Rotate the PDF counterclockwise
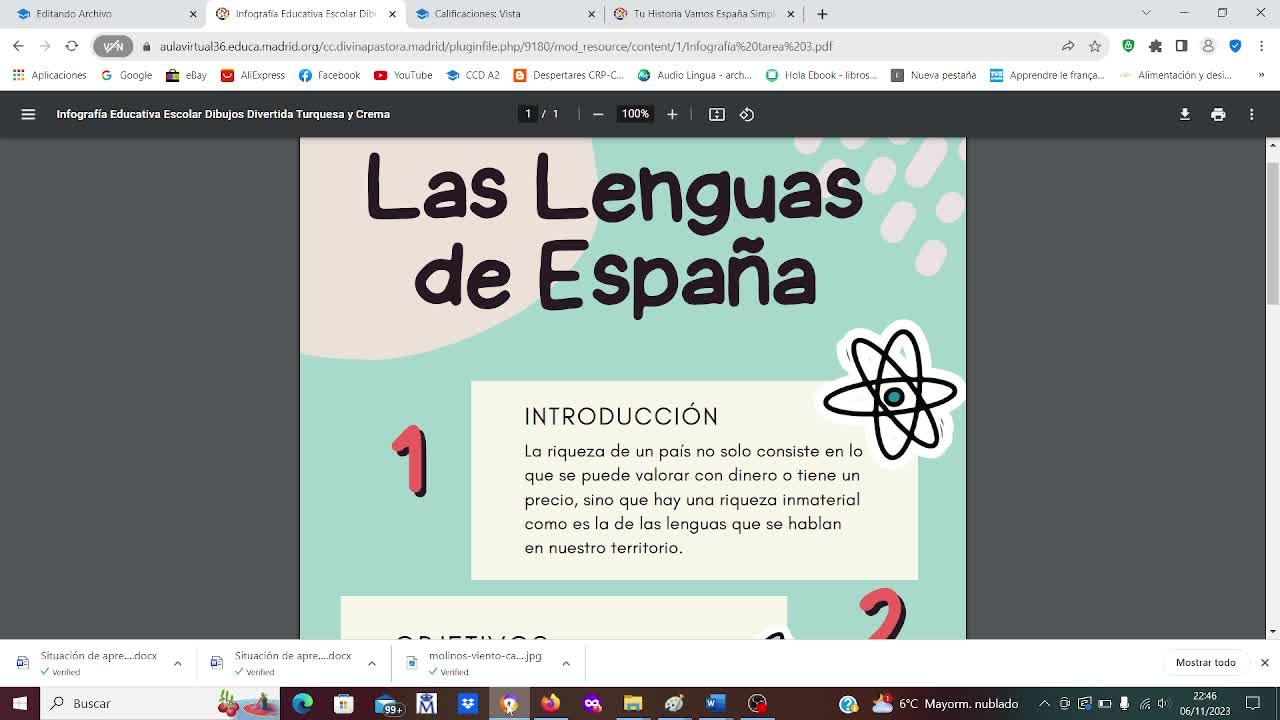 point(747,114)
